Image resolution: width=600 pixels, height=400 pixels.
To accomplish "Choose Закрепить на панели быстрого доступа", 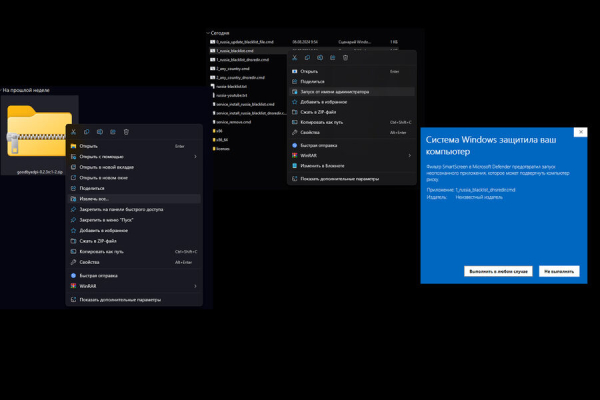I will (134, 209).
